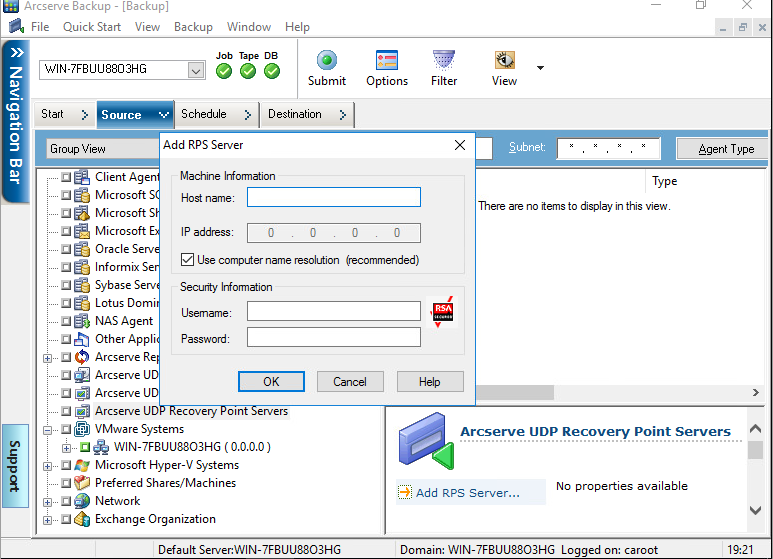The height and width of the screenshot is (559, 773).
Task: Click the Submit toolbar icon
Action: [x=326, y=60]
